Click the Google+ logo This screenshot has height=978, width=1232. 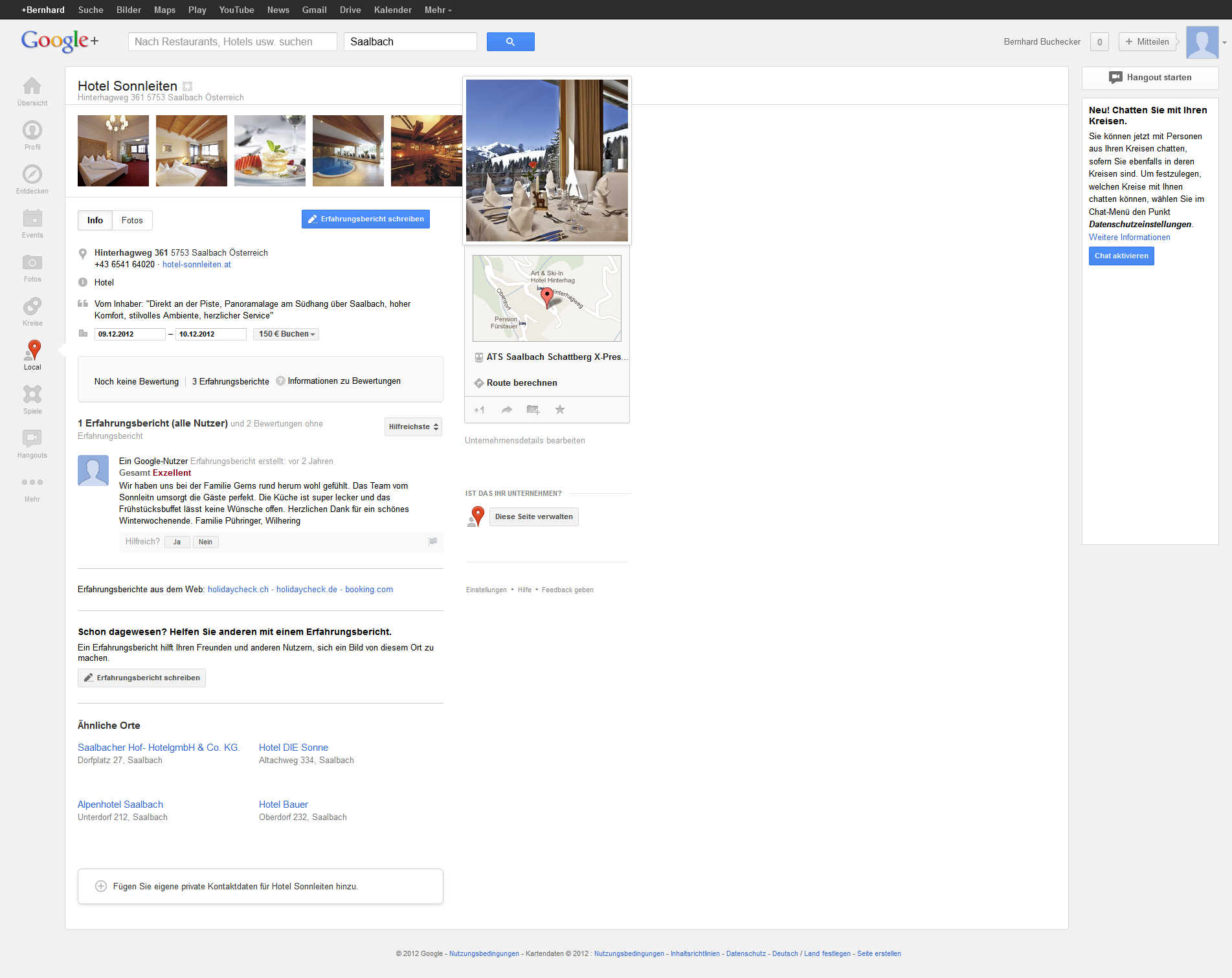pyautogui.click(x=60, y=41)
